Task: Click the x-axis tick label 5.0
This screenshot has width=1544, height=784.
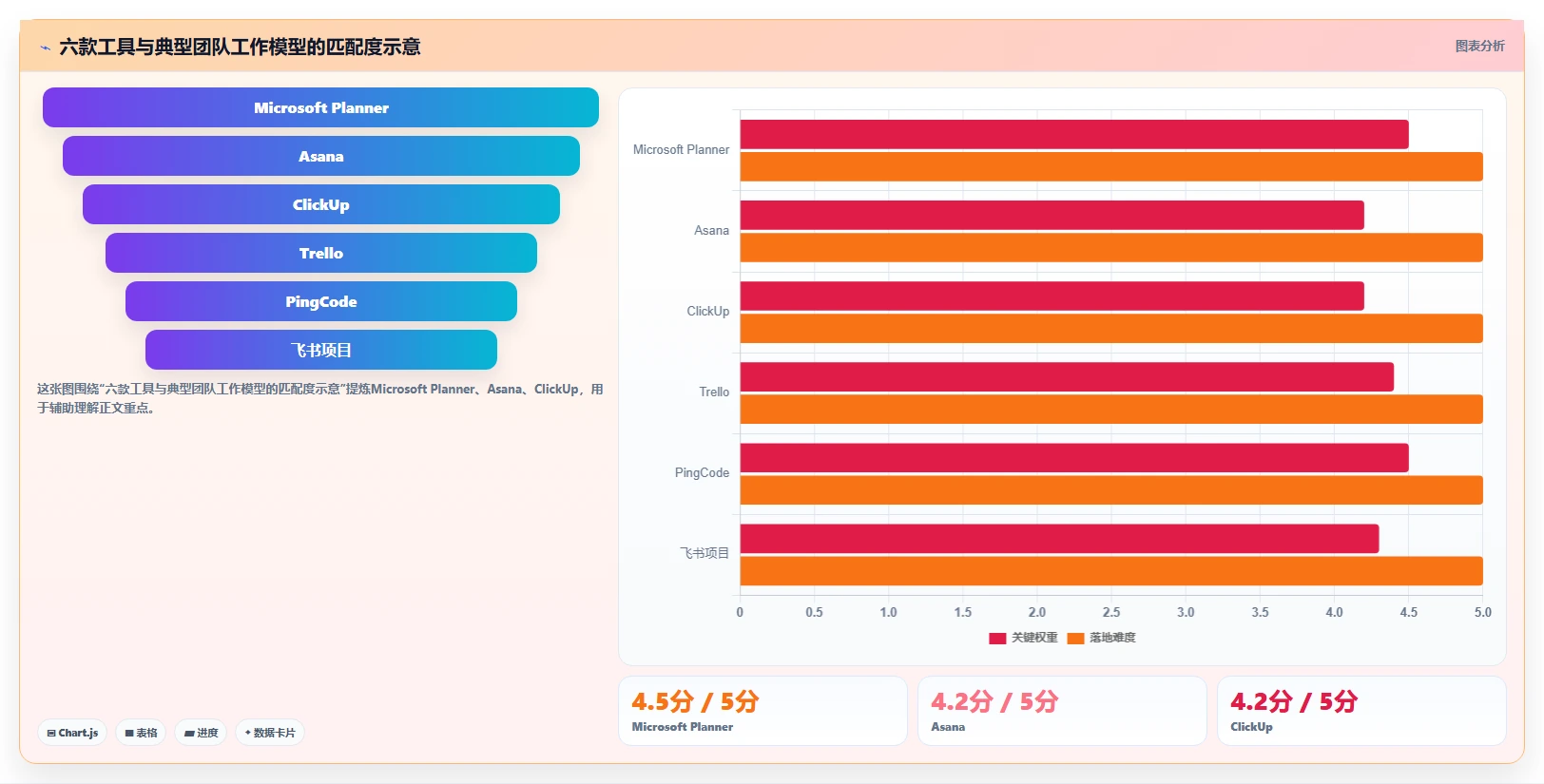Action: tap(1482, 613)
